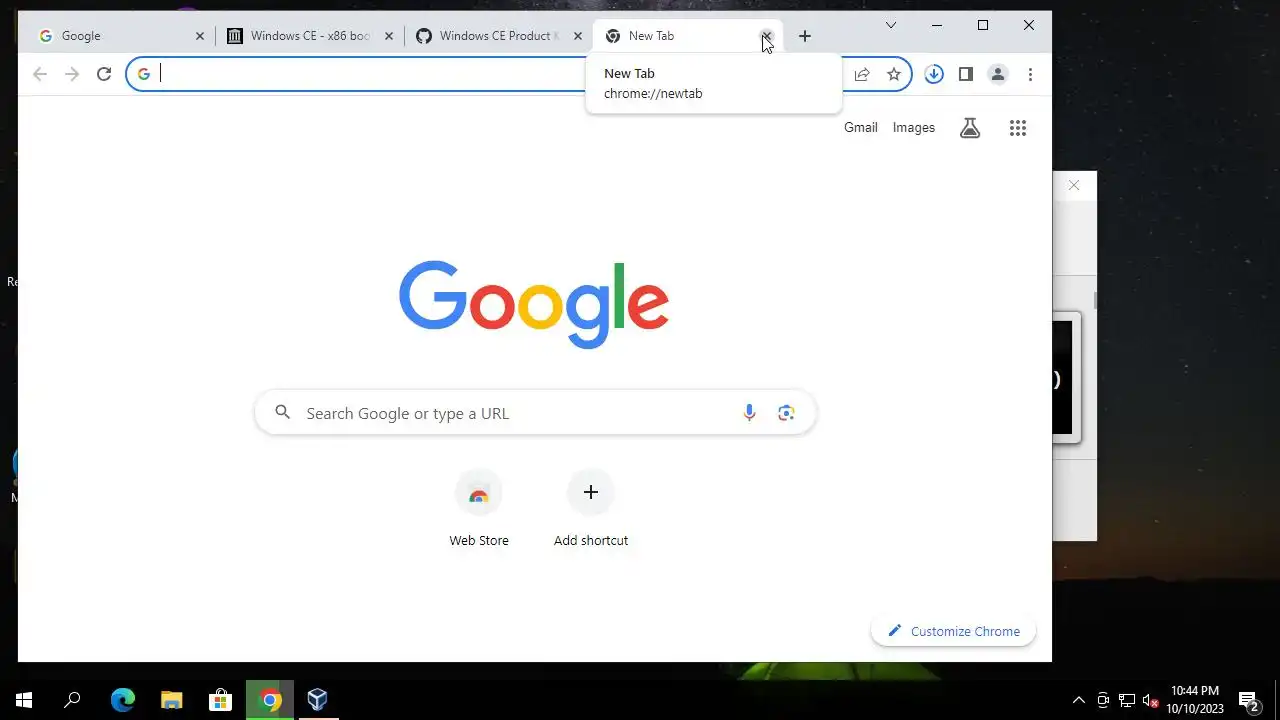Screen dimensions: 1280x720
Task: Close the Windows CE - x86 boot tab
Action: pos(389,36)
